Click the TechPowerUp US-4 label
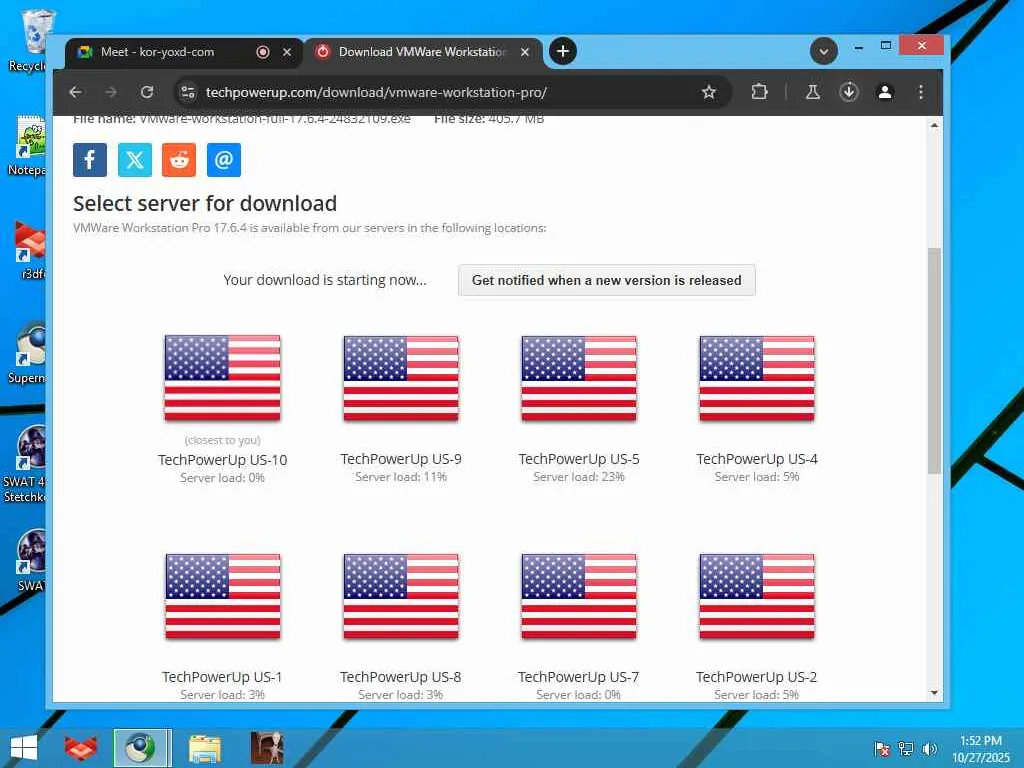The height and width of the screenshot is (768, 1024). [757, 459]
